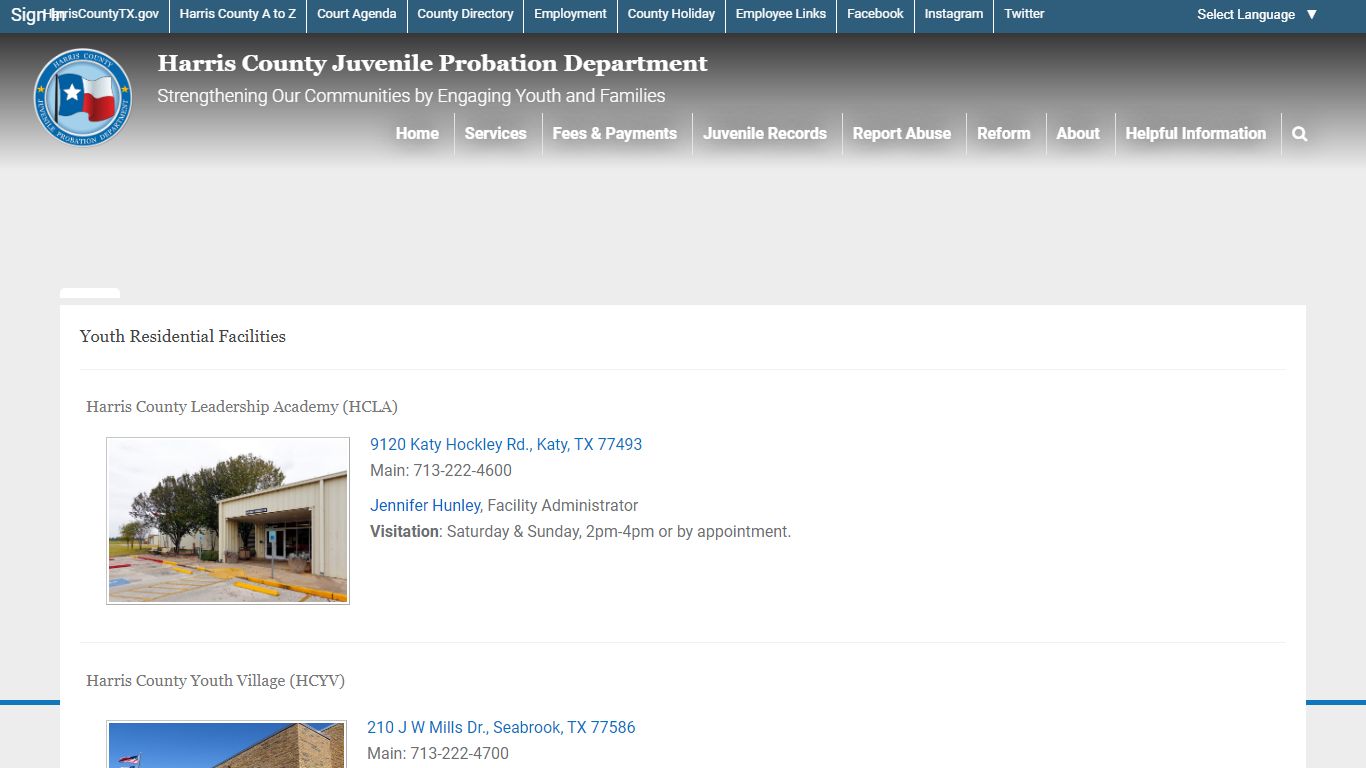The width and height of the screenshot is (1366, 768).
Task: Click the Sign In link
Action: pyautogui.click(x=38, y=15)
